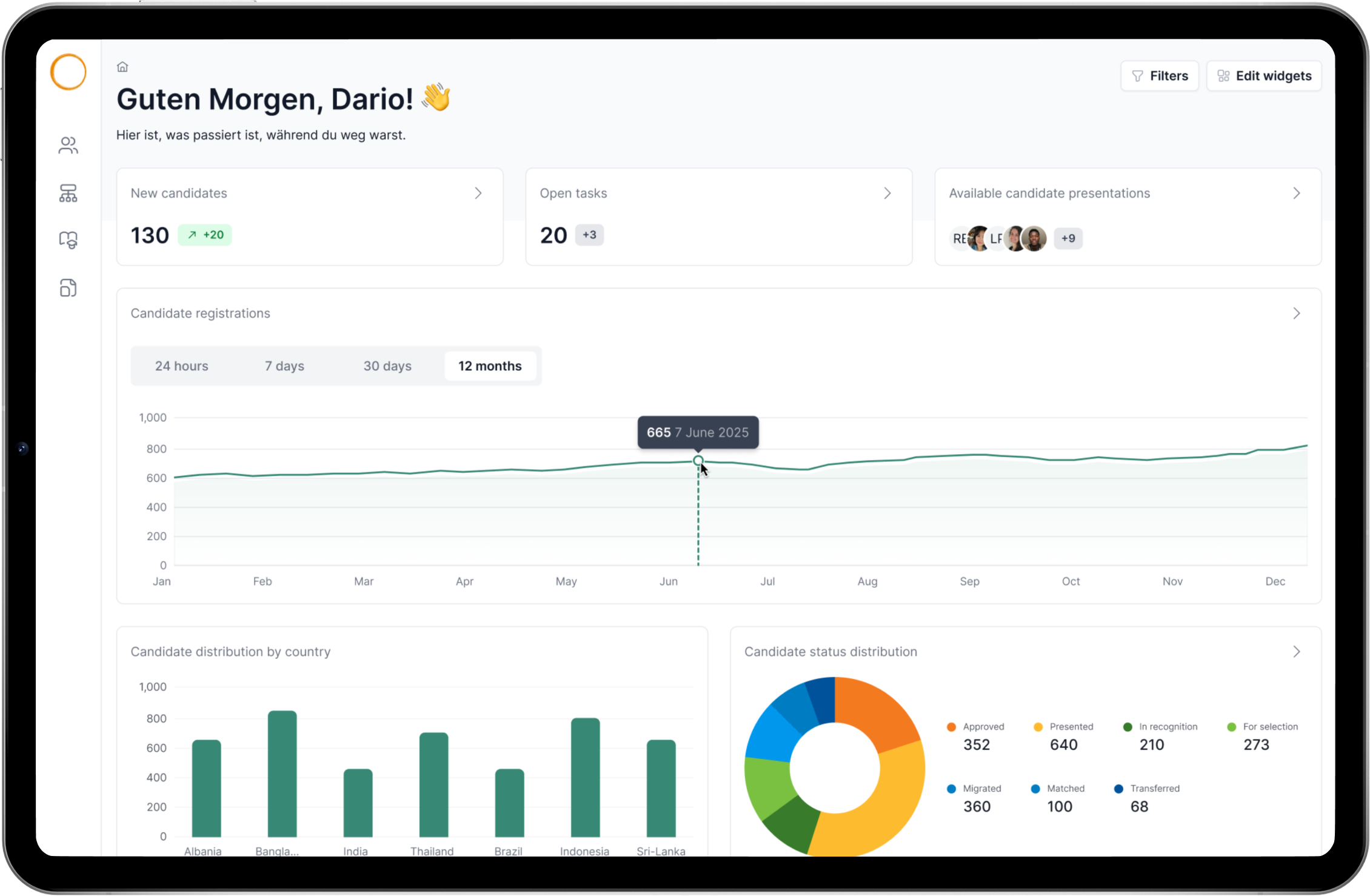This screenshot has width=1370, height=896.
Task: Click the Indonesia bar in country chart
Action: tap(586, 778)
